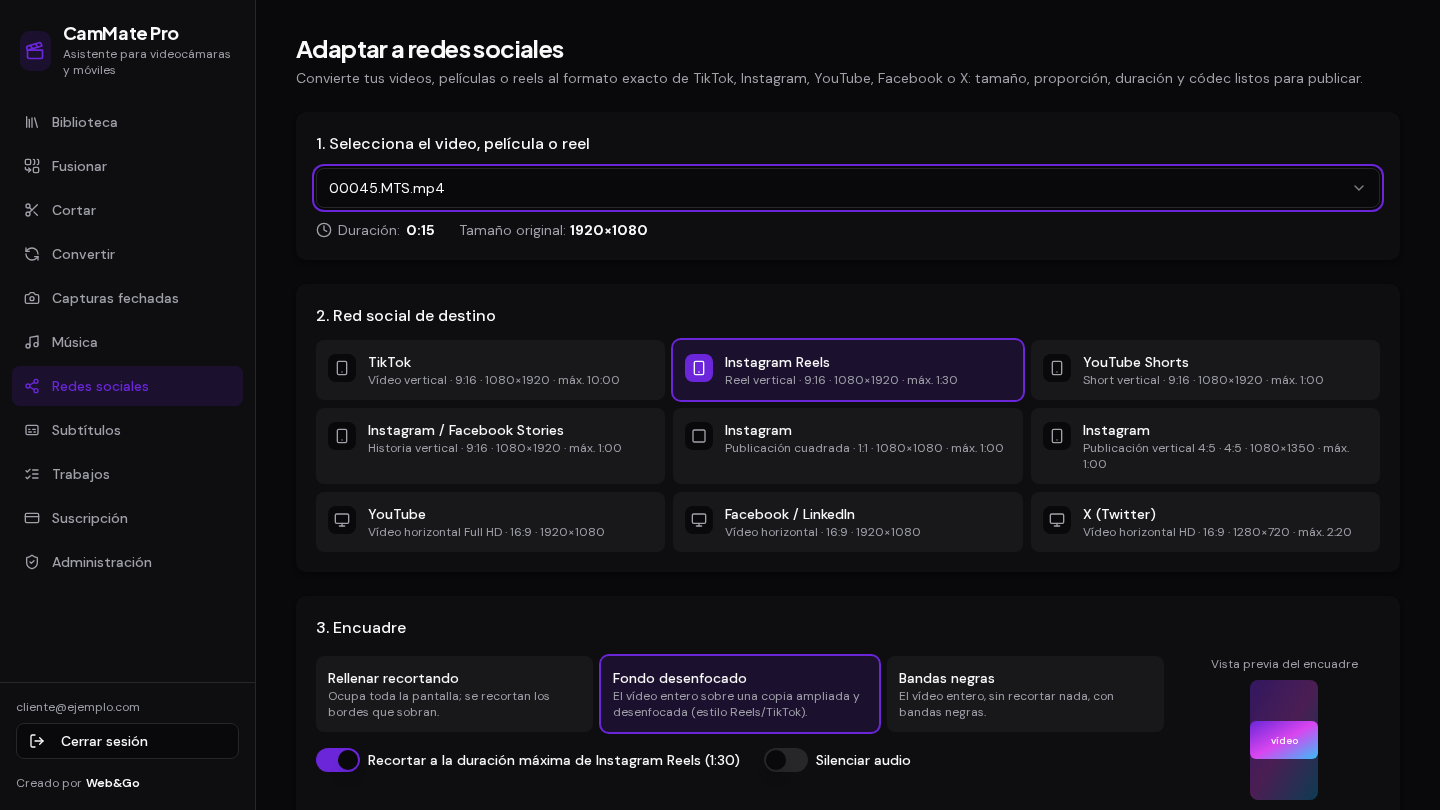Click the Capturas fechadas camera icon
Viewport: 1440px width, 810px height.
32,298
